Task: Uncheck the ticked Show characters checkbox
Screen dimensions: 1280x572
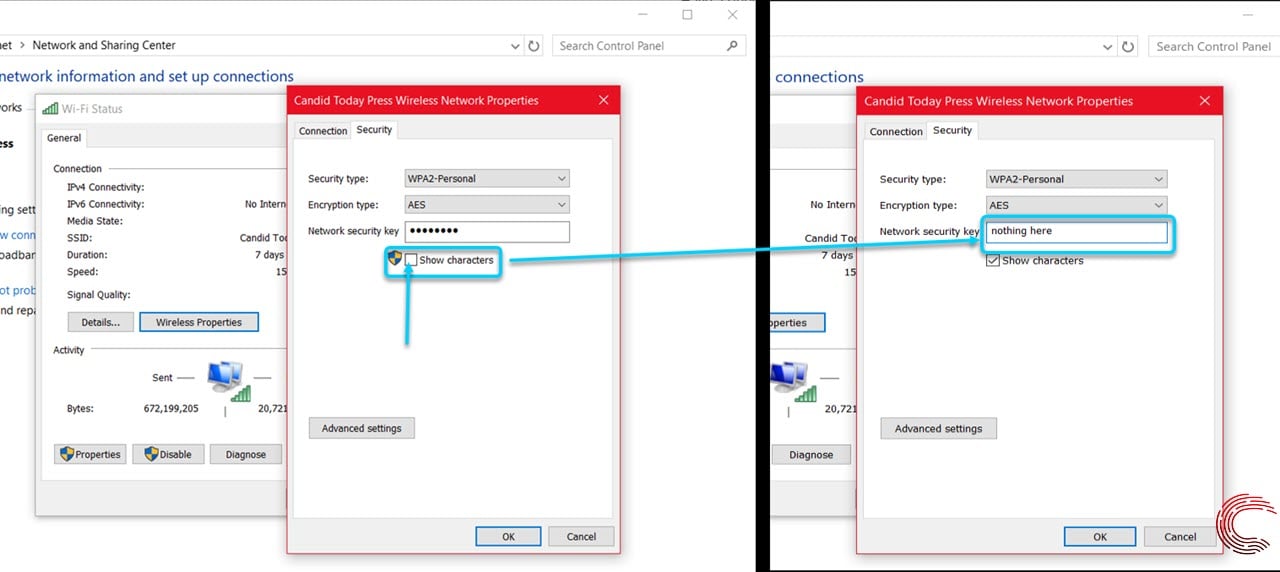Action: pyautogui.click(x=993, y=260)
